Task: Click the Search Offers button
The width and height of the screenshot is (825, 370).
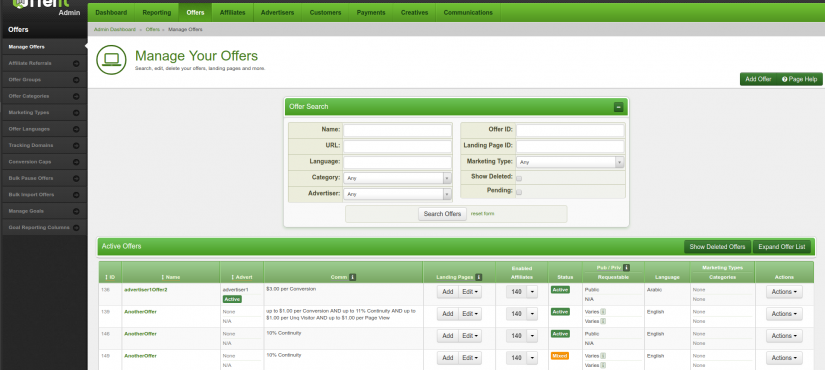Action: [x=442, y=214]
